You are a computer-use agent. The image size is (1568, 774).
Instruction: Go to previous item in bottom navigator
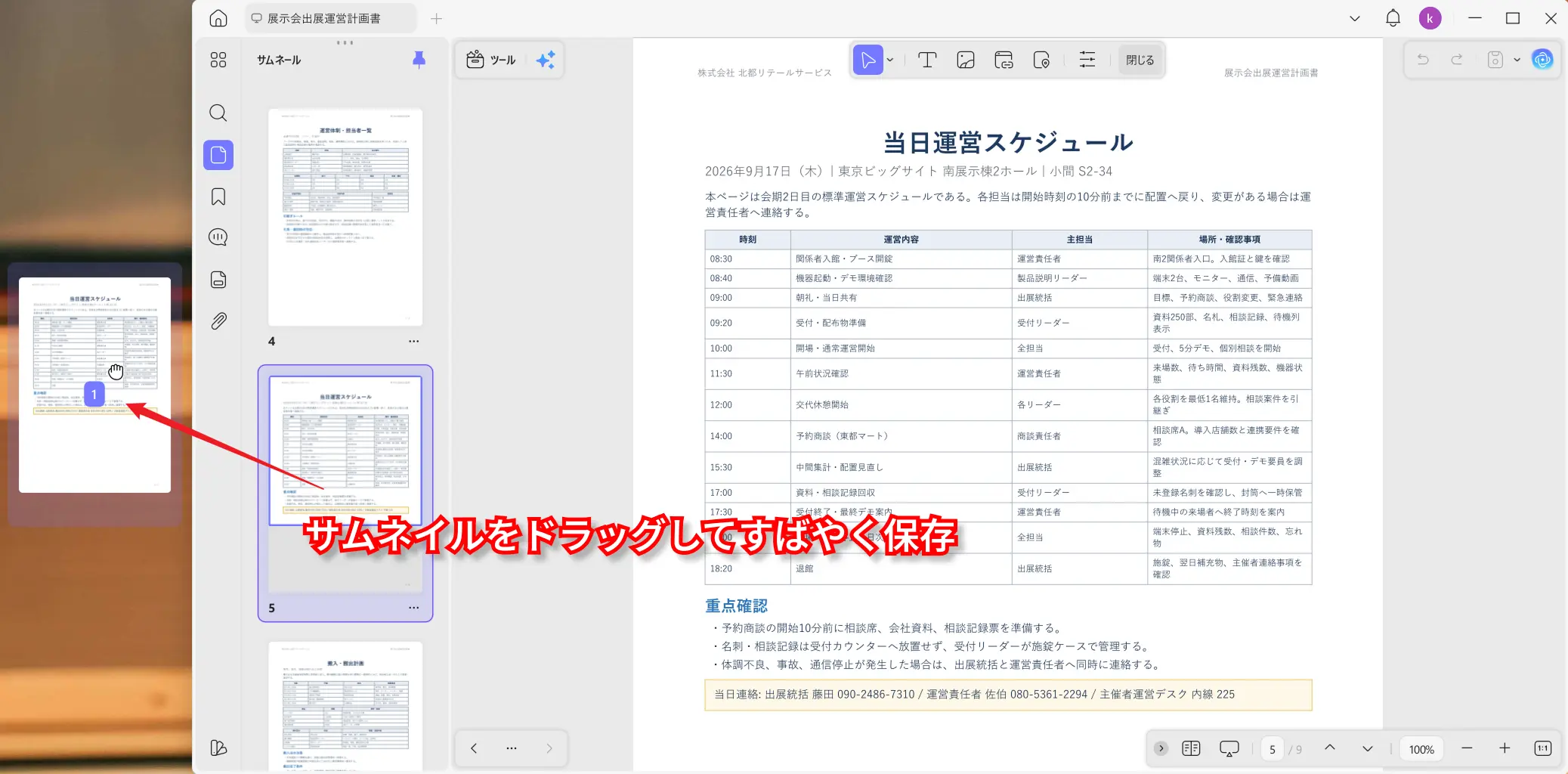[x=474, y=748]
